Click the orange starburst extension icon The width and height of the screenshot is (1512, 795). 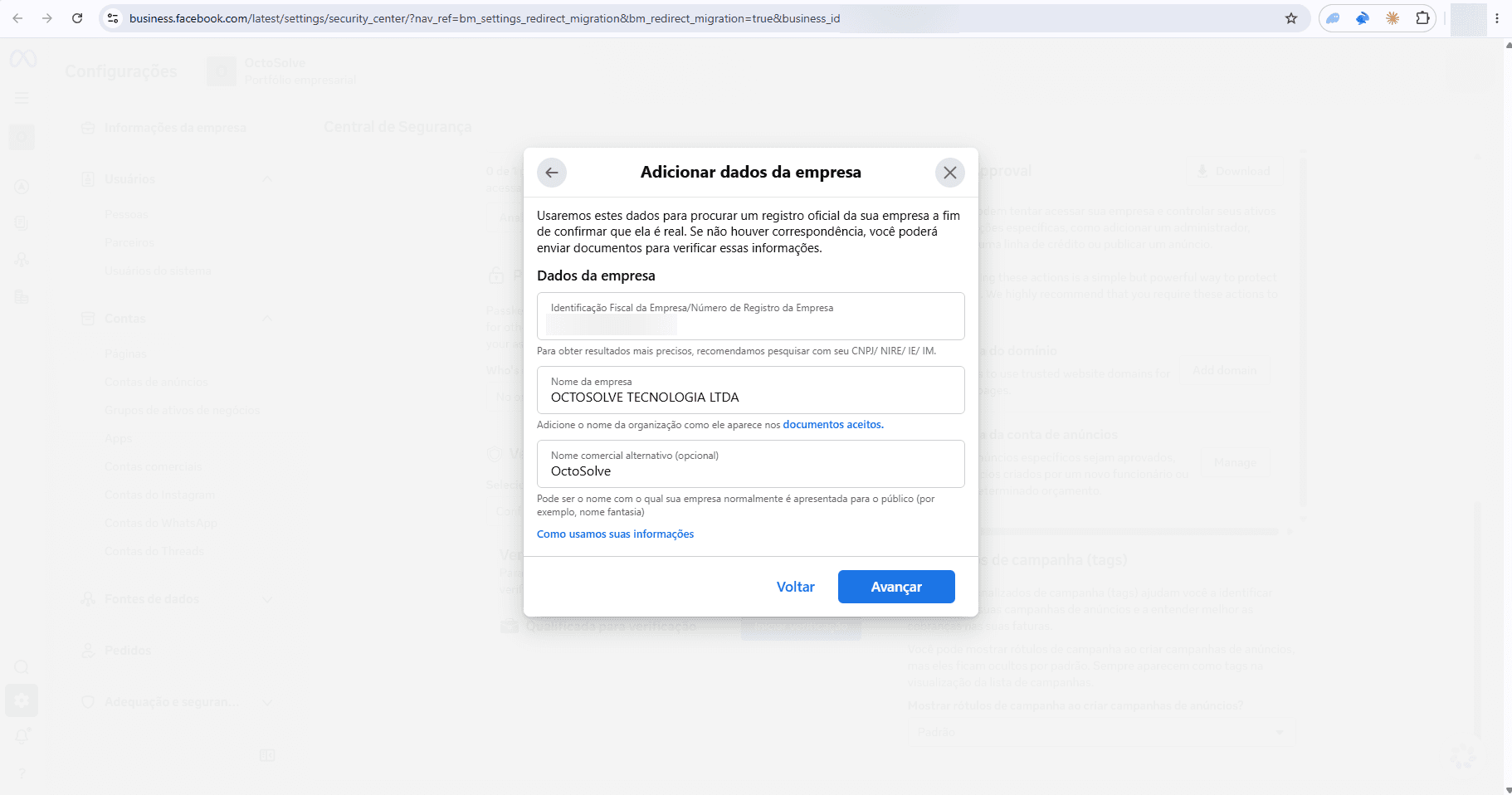(1393, 18)
